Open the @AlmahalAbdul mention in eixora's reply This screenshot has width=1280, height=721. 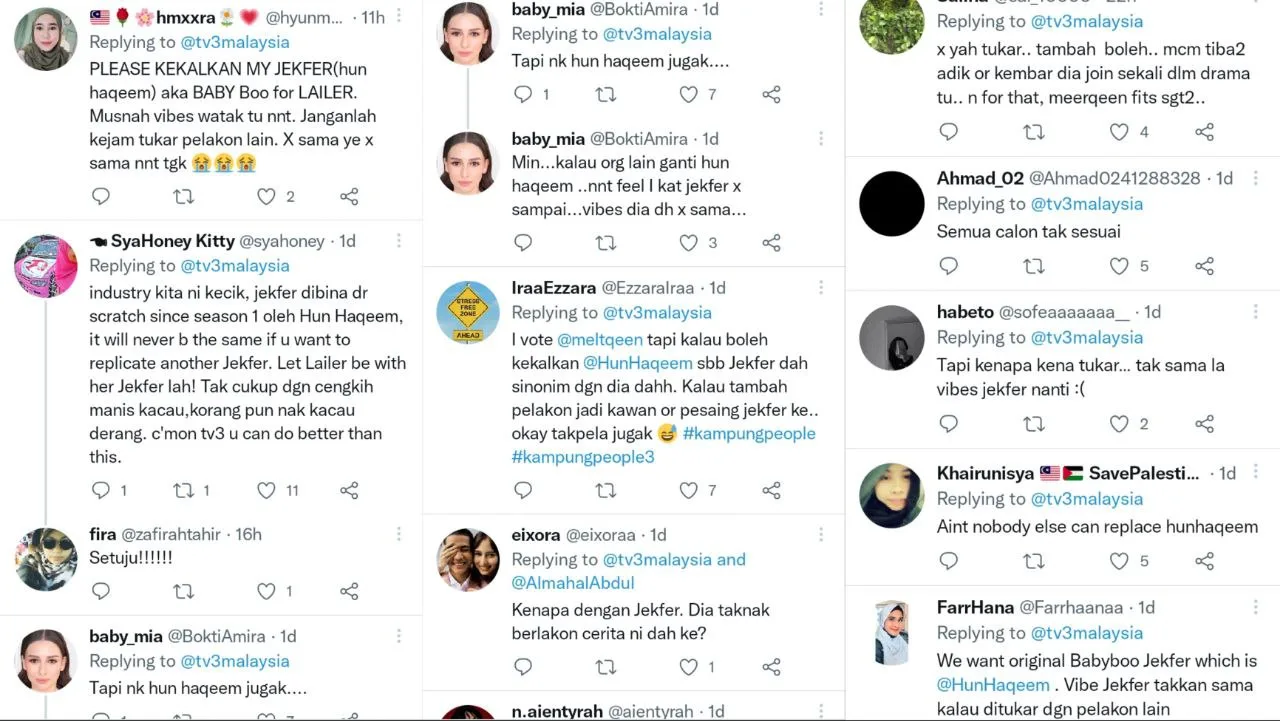[573, 583]
